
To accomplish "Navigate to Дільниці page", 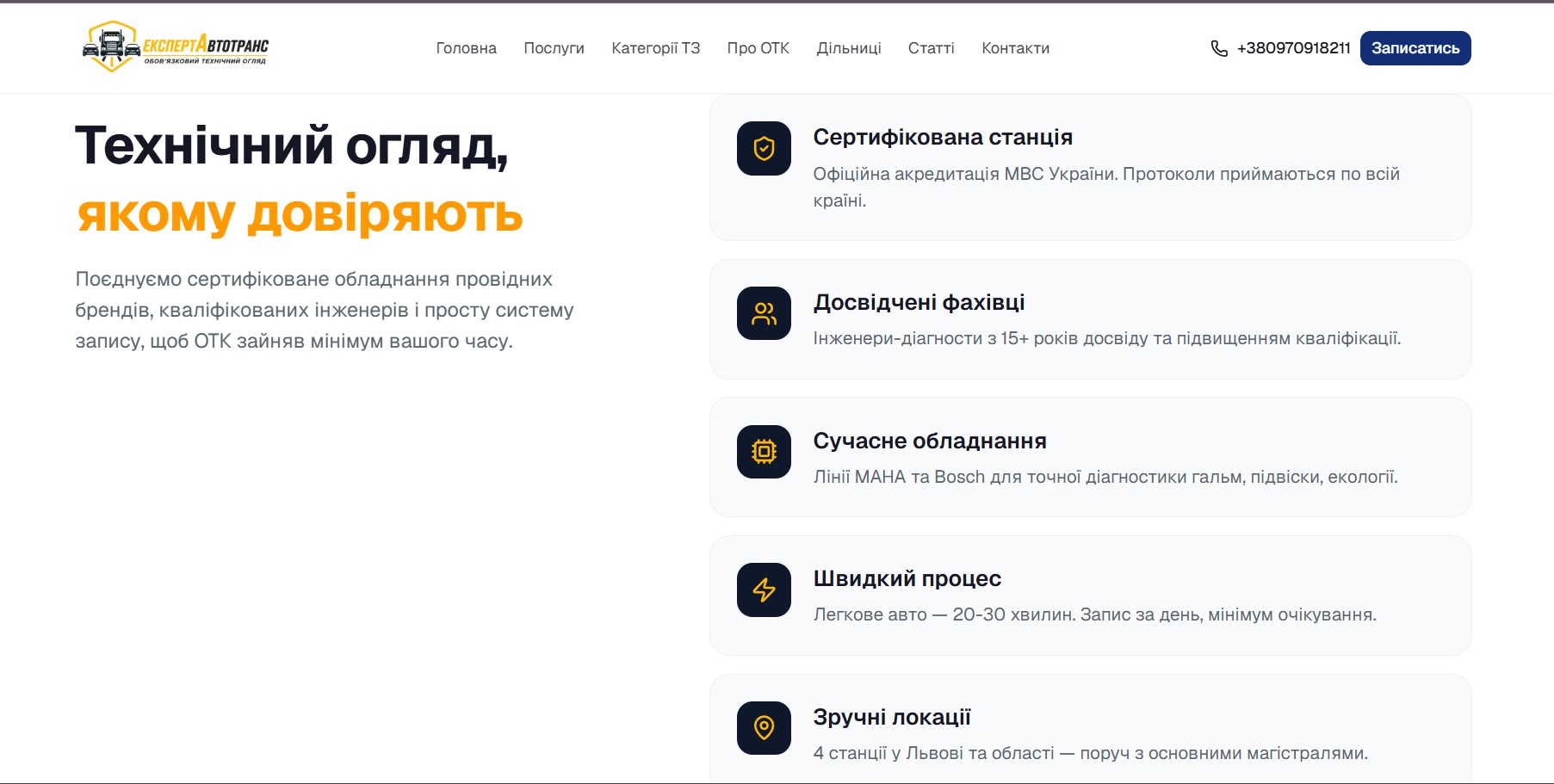I will (x=849, y=48).
